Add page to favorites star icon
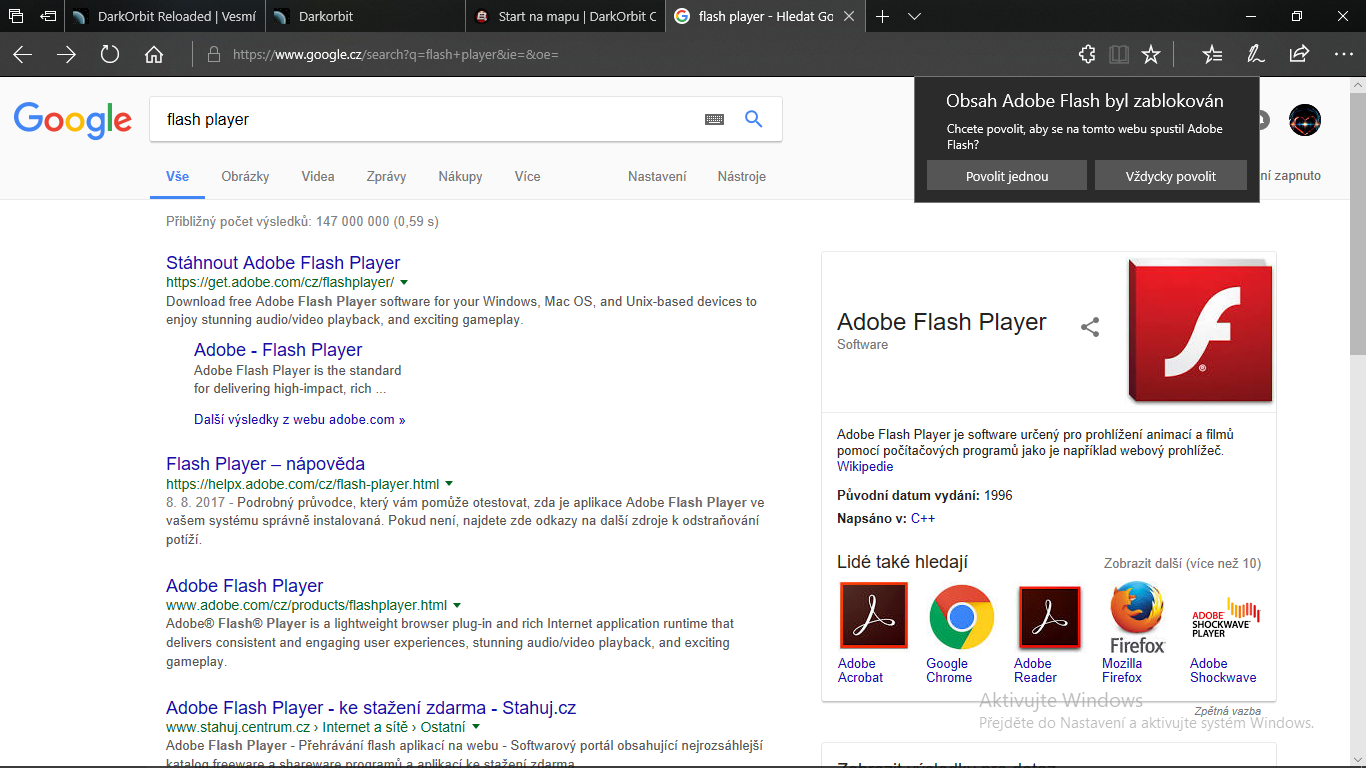The height and width of the screenshot is (768, 1366). tap(1151, 55)
